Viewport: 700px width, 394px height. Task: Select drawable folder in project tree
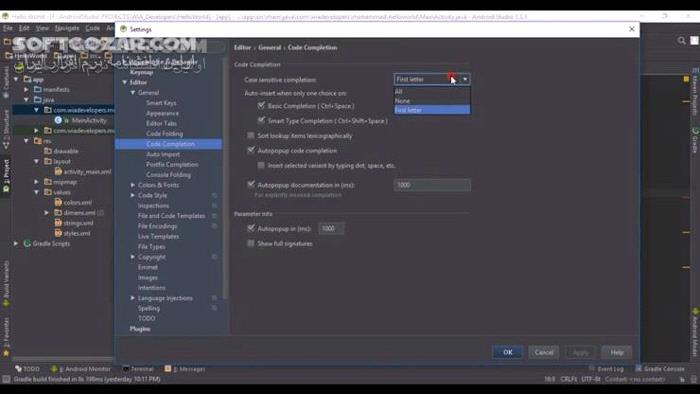click(66, 151)
